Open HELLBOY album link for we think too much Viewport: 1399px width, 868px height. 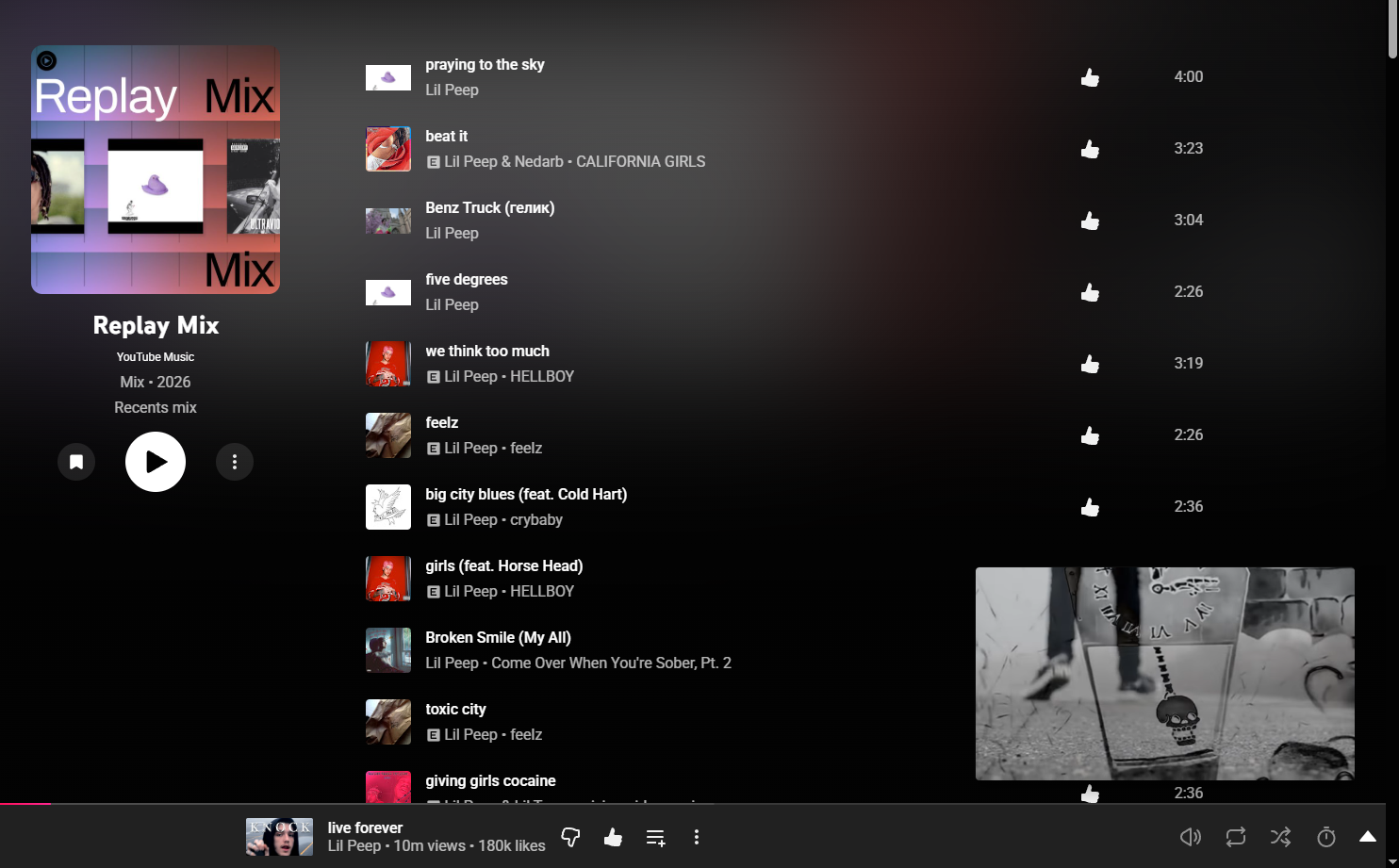pyautogui.click(x=542, y=376)
